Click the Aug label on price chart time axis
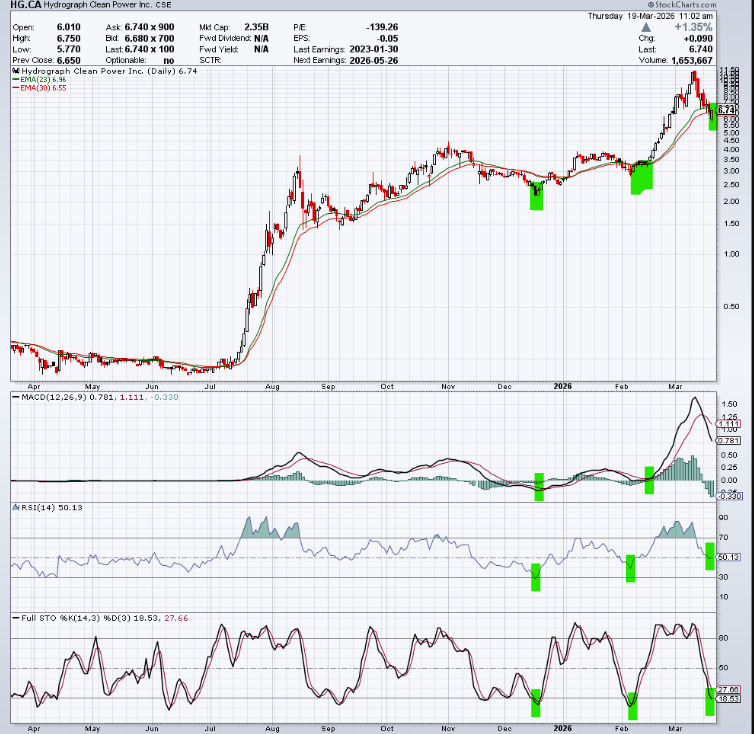Screen dimensions: 754x734 coord(272,386)
